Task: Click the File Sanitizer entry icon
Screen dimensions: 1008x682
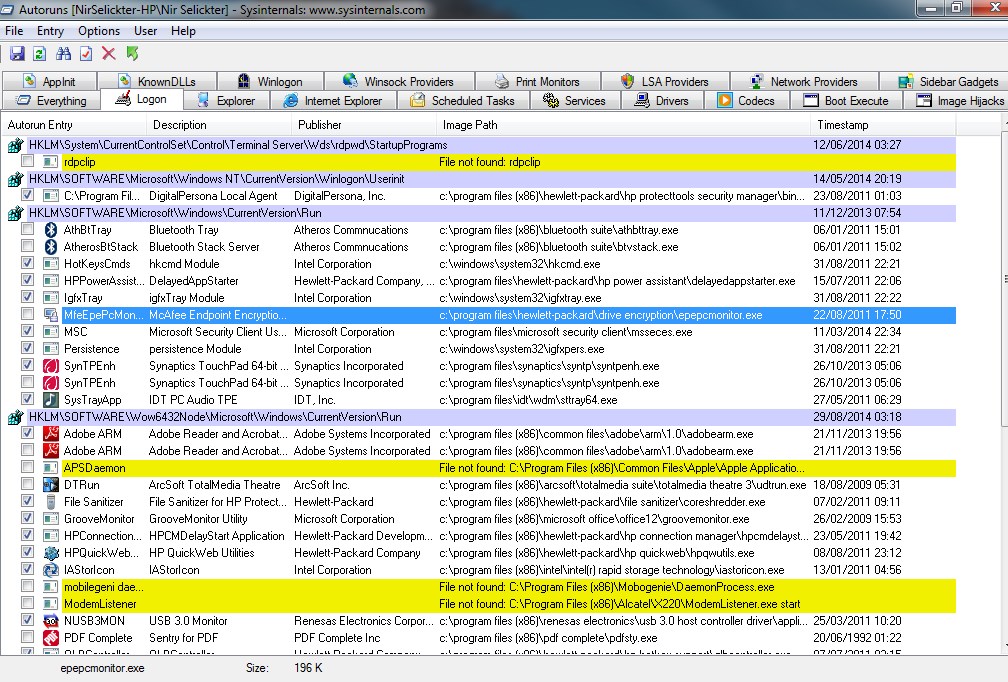Action: coord(51,502)
